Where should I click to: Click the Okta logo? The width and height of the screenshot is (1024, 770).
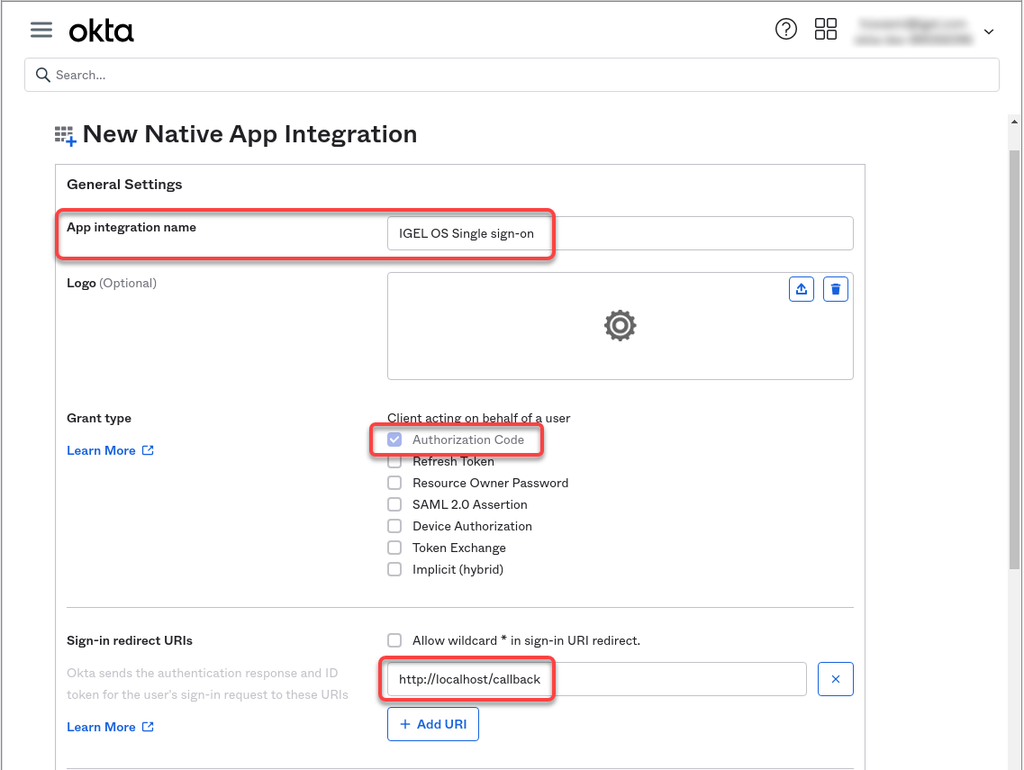click(x=101, y=31)
